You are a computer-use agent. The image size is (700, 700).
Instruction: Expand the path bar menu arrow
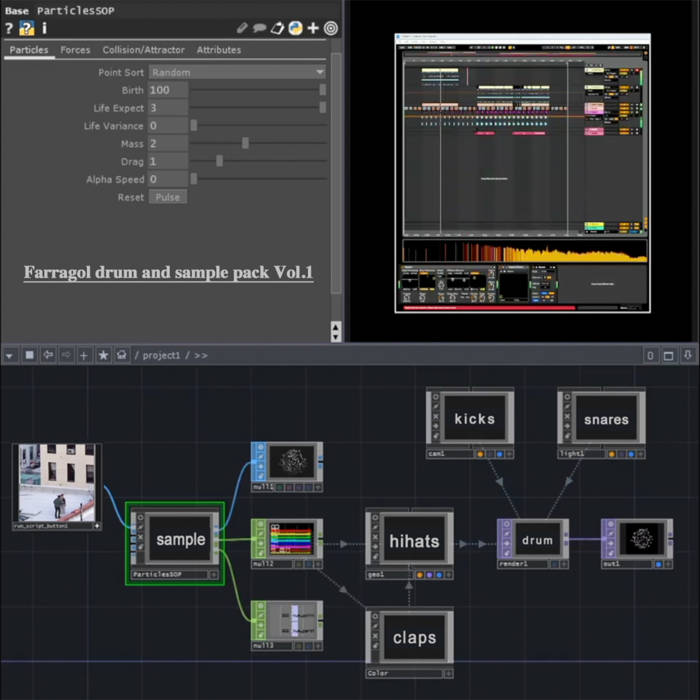pyautogui.click(x=9, y=355)
